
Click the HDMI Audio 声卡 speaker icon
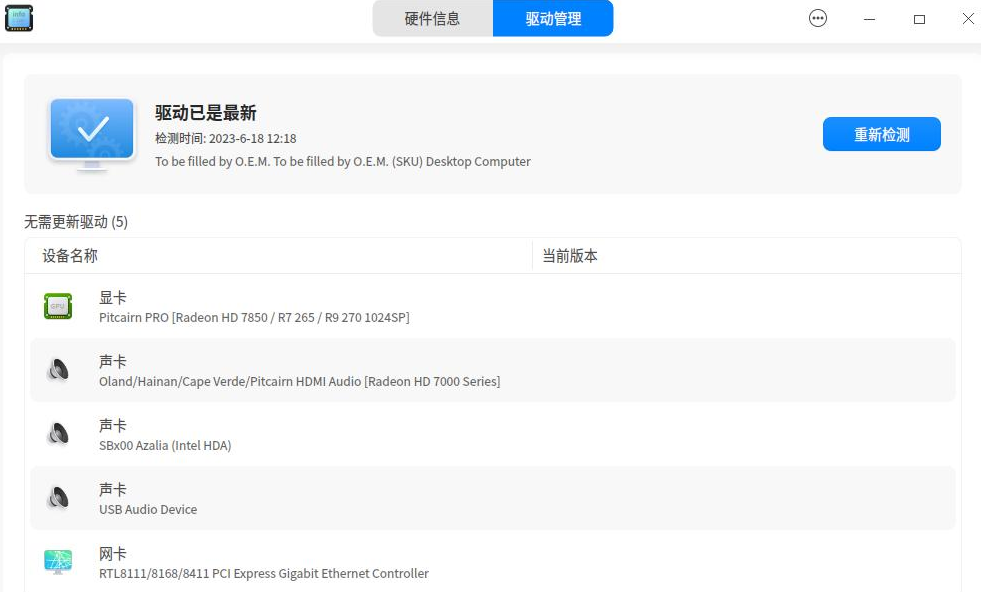tap(57, 370)
